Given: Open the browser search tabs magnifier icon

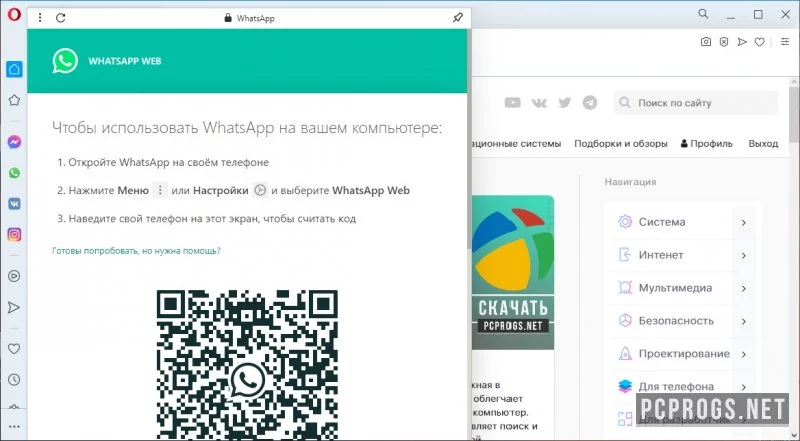Looking at the screenshot, I should (x=704, y=14).
